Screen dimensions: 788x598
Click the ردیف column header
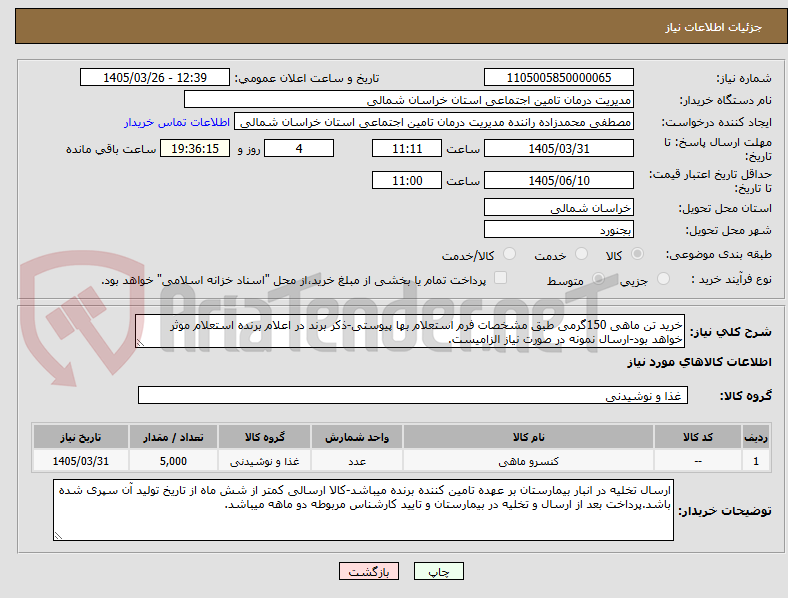[x=756, y=437]
